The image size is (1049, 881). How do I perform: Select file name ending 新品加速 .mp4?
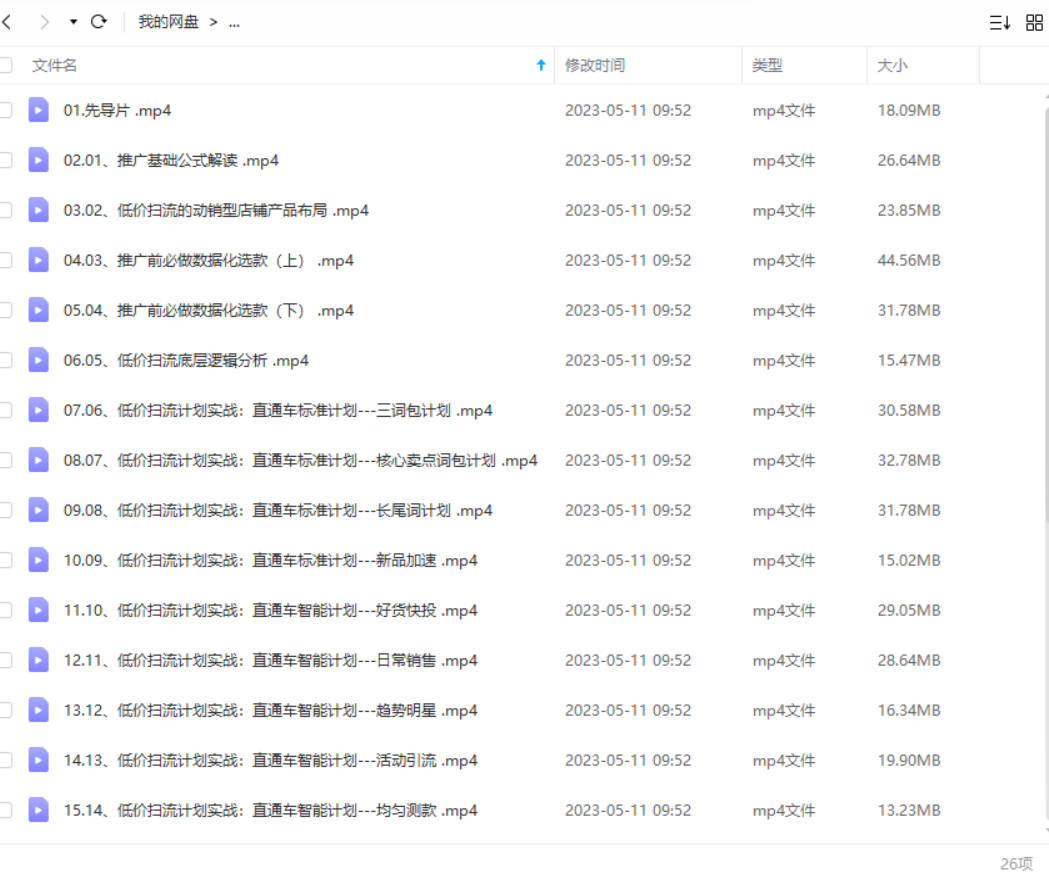tap(270, 561)
